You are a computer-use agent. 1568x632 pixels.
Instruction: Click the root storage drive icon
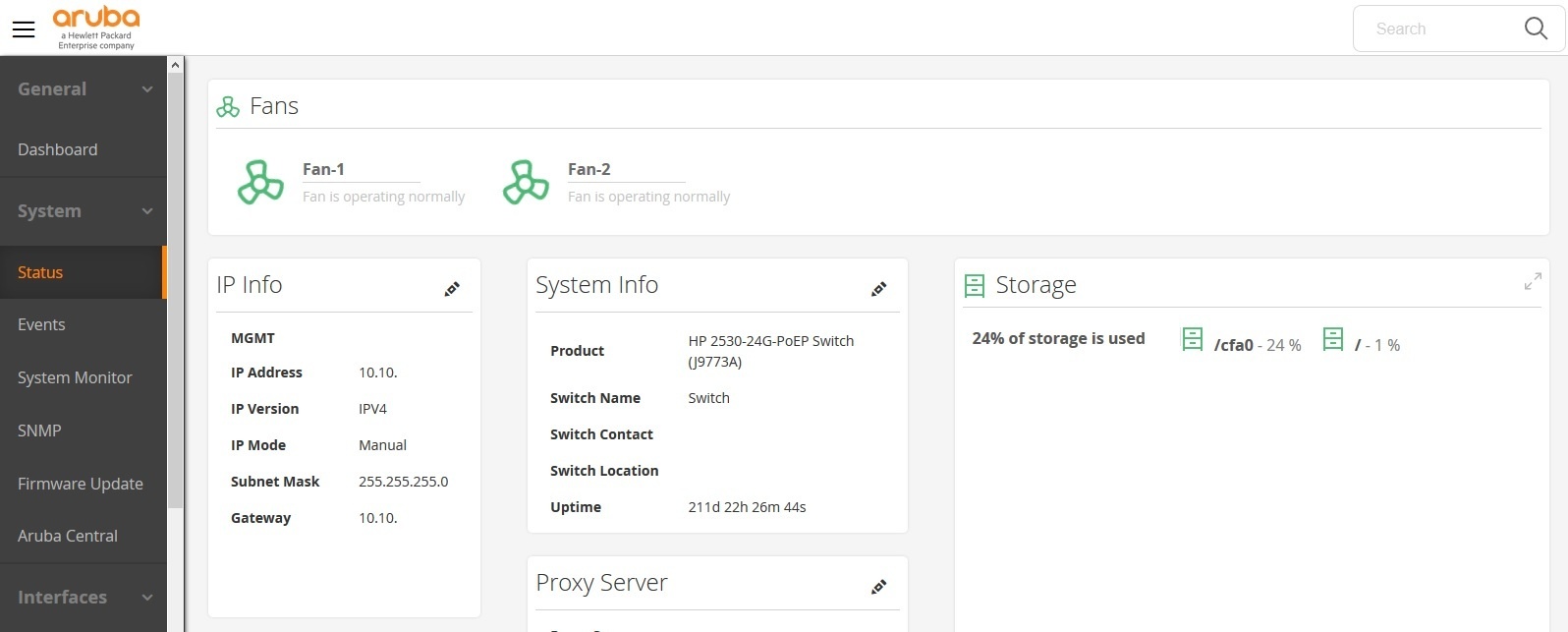1332,340
